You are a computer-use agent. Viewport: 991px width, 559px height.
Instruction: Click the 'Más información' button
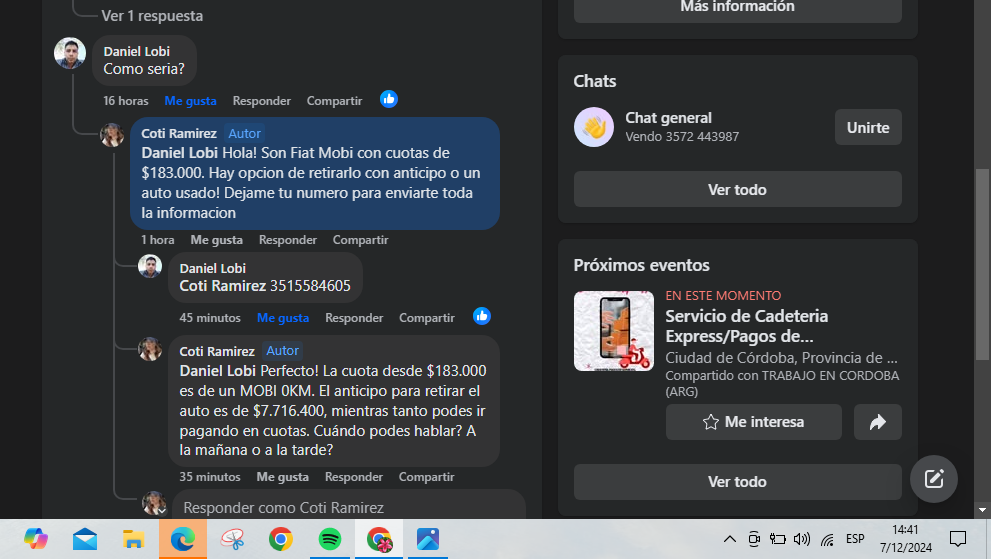(738, 9)
